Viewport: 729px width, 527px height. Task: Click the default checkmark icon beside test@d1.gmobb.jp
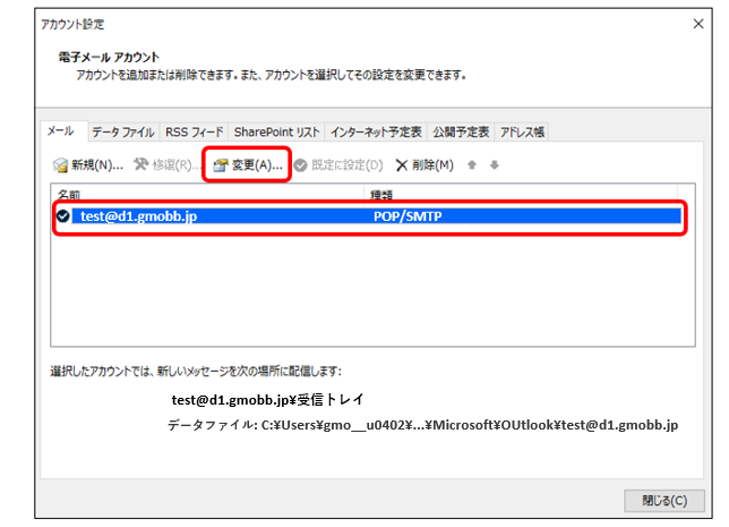pyautogui.click(x=63, y=216)
